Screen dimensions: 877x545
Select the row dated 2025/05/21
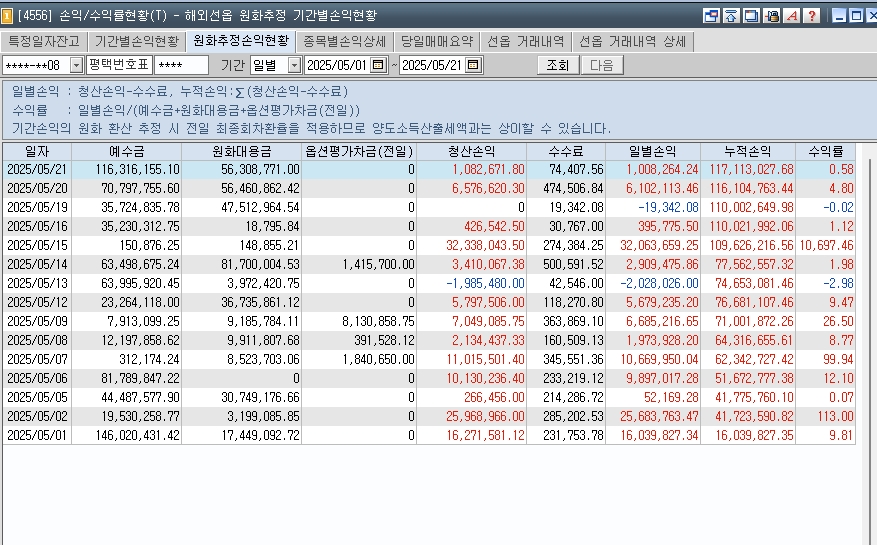[x=429, y=170]
